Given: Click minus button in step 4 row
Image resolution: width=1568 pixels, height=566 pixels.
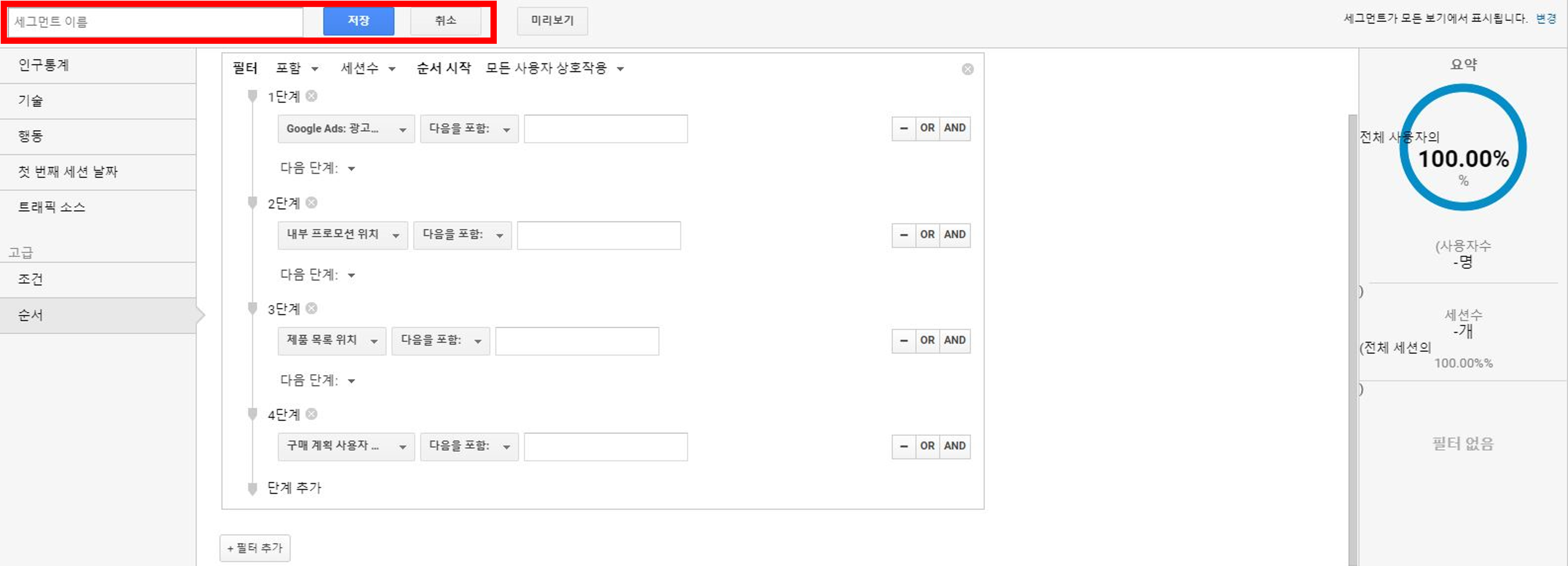Looking at the screenshot, I should 904,446.
